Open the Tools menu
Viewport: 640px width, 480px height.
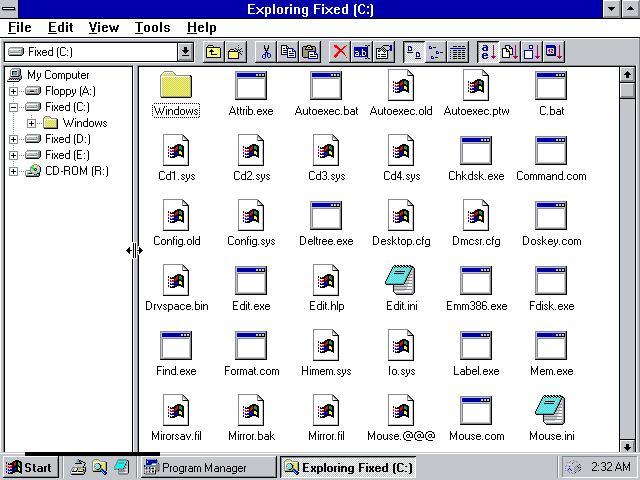tap(153, 27)
